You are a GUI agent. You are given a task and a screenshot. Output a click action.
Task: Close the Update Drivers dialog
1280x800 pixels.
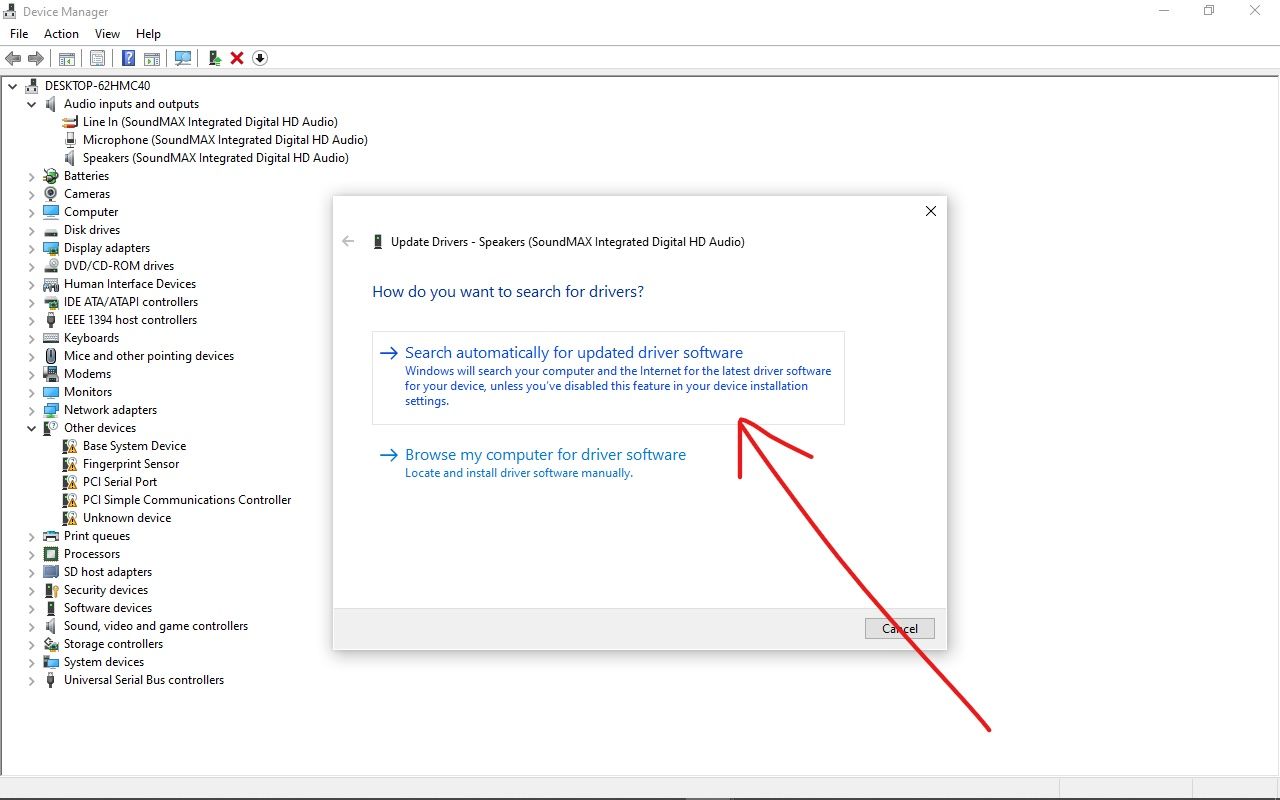point(930,211)
